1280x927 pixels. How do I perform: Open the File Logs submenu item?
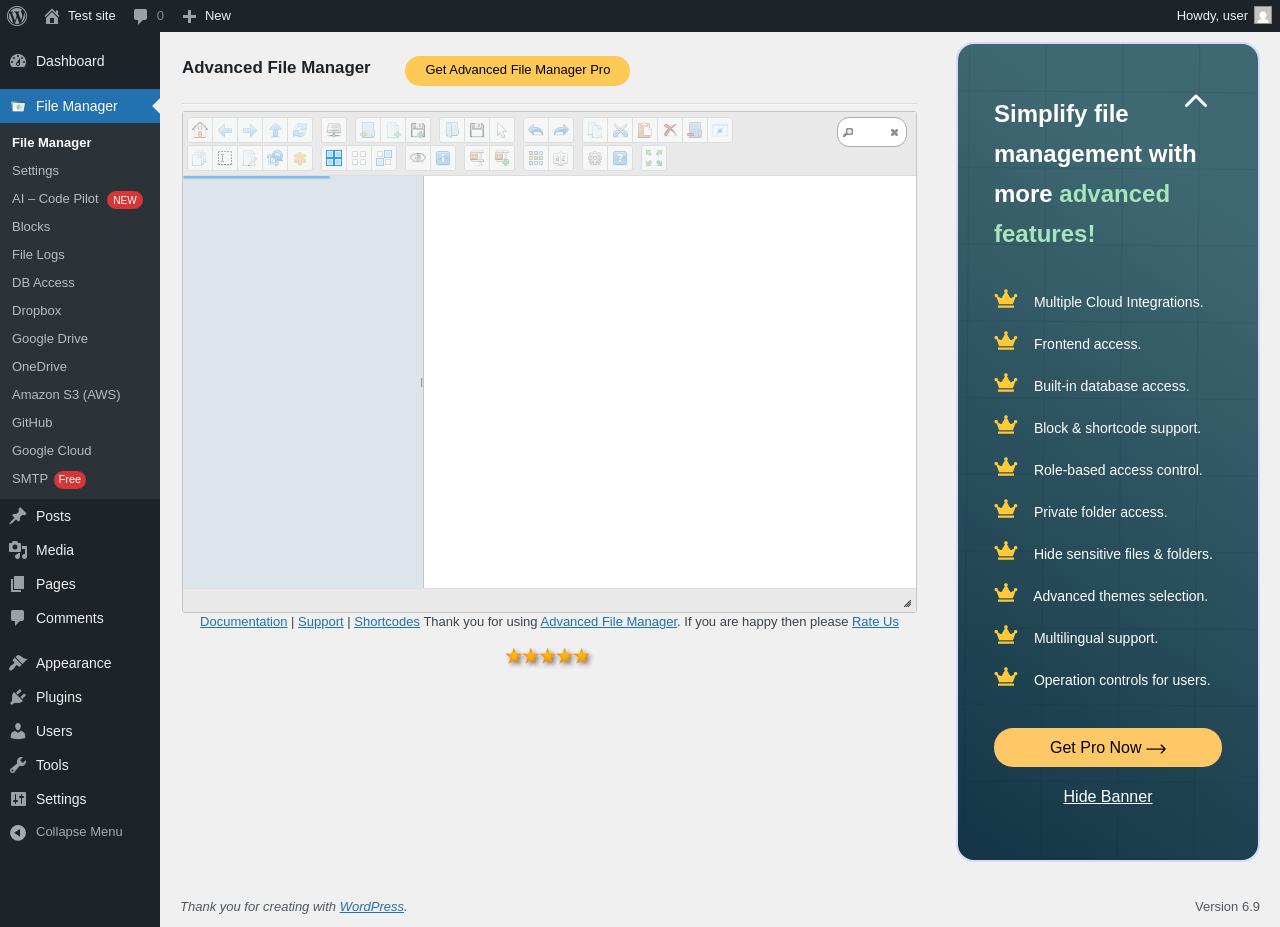pos(80,255)
